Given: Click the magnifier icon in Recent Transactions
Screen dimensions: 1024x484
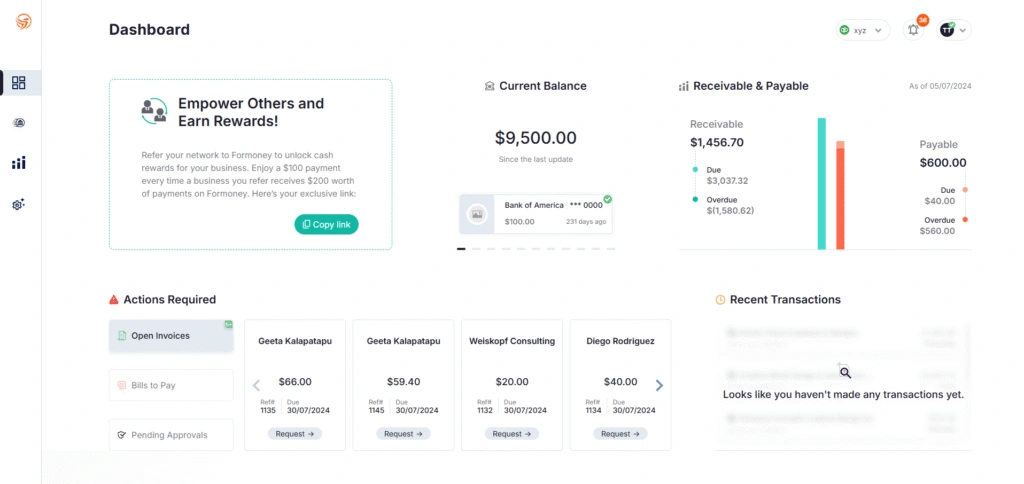Looking at the screenshot, I should click(845, 372).
